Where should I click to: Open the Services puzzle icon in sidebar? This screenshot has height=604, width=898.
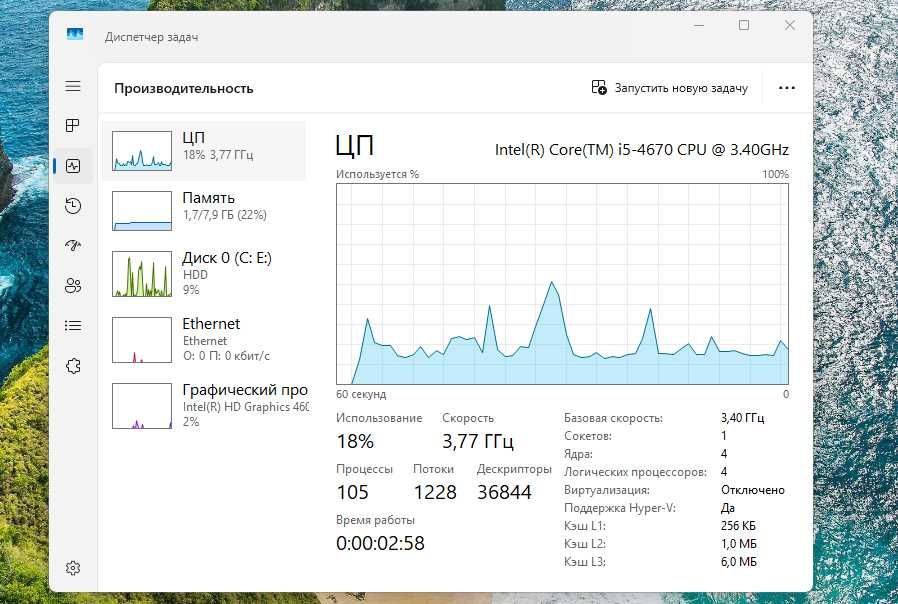(x=73, y=366)
